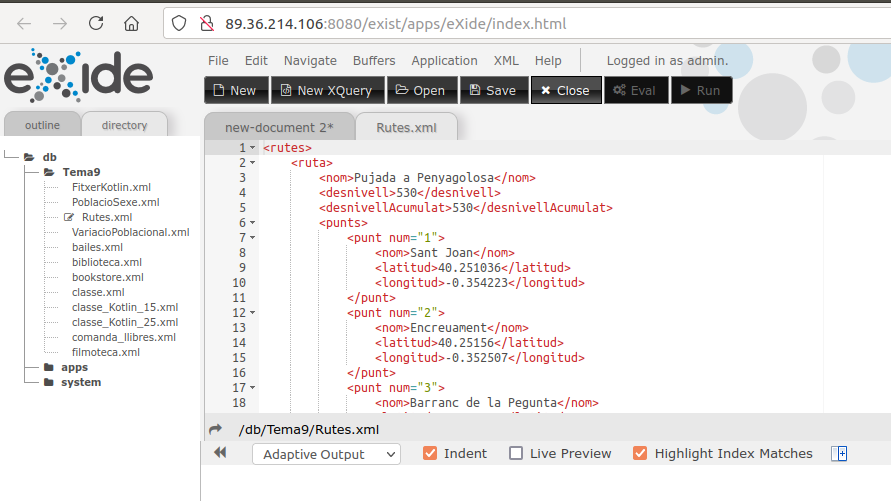Open the Adaptive Output dropdown
The width and height of the screenshot is (891, 501).
point(326,454)
